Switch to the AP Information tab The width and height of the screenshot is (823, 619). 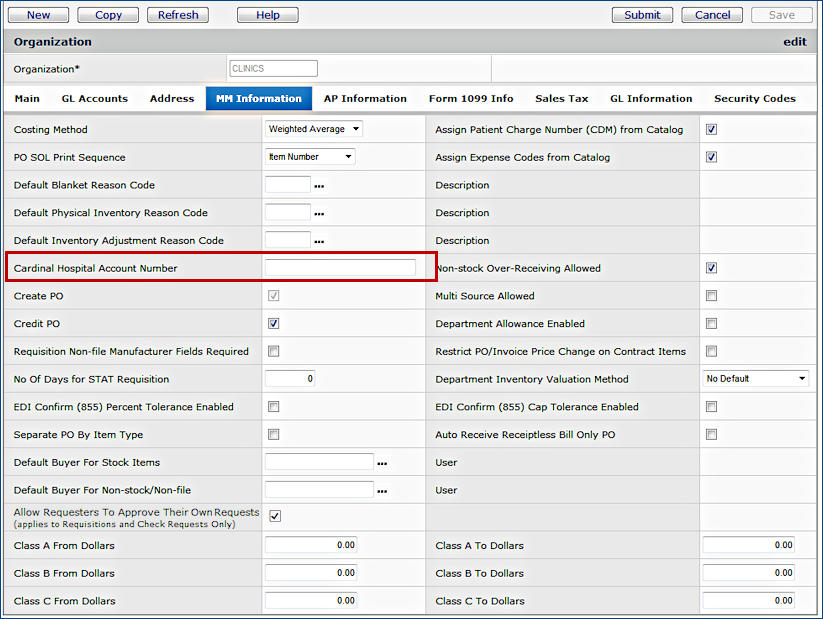pos(365,99)
